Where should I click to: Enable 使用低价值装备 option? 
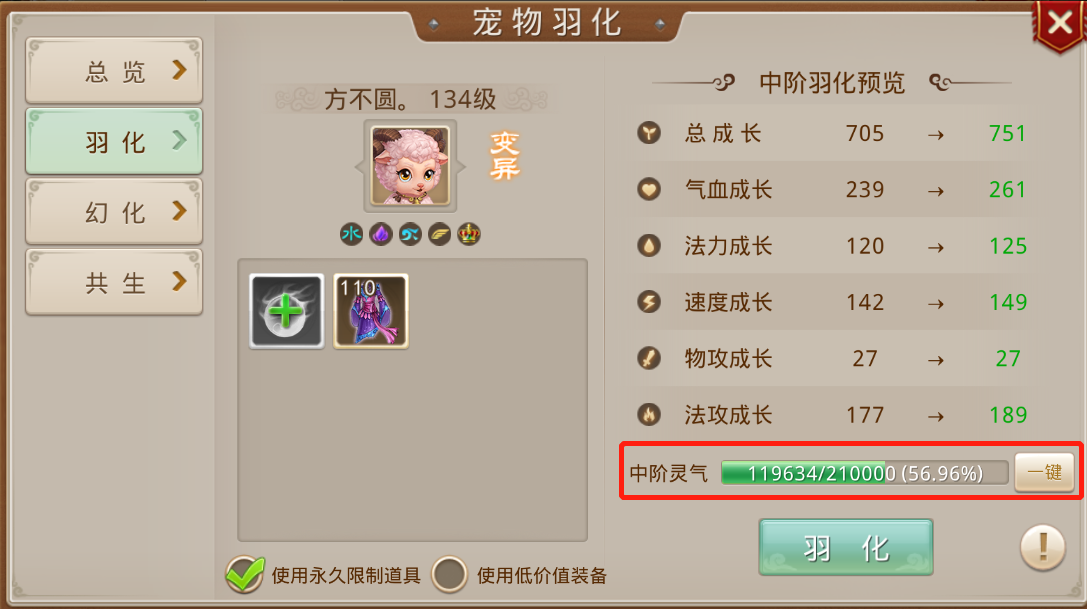click(450, 574)
